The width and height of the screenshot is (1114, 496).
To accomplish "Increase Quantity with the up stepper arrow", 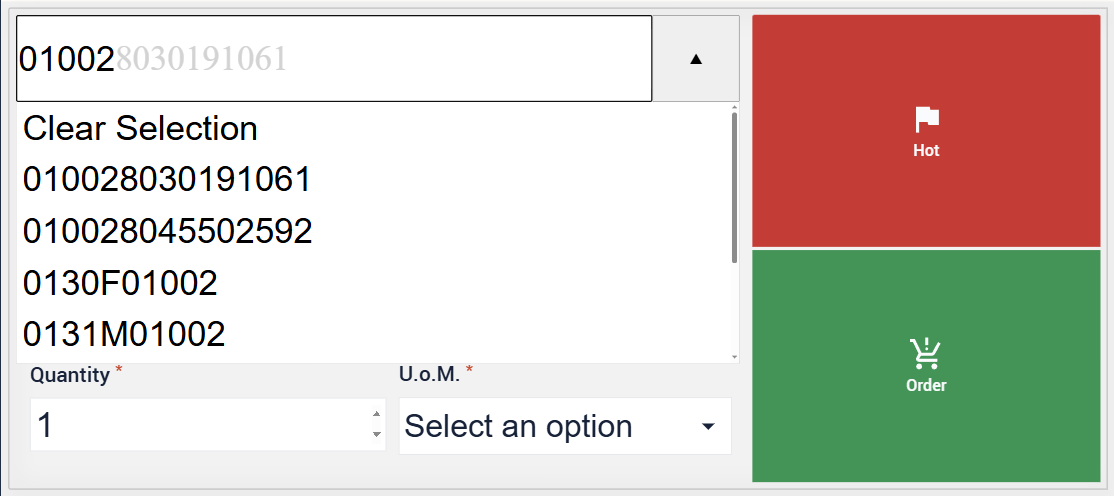I will pos(376,415).
